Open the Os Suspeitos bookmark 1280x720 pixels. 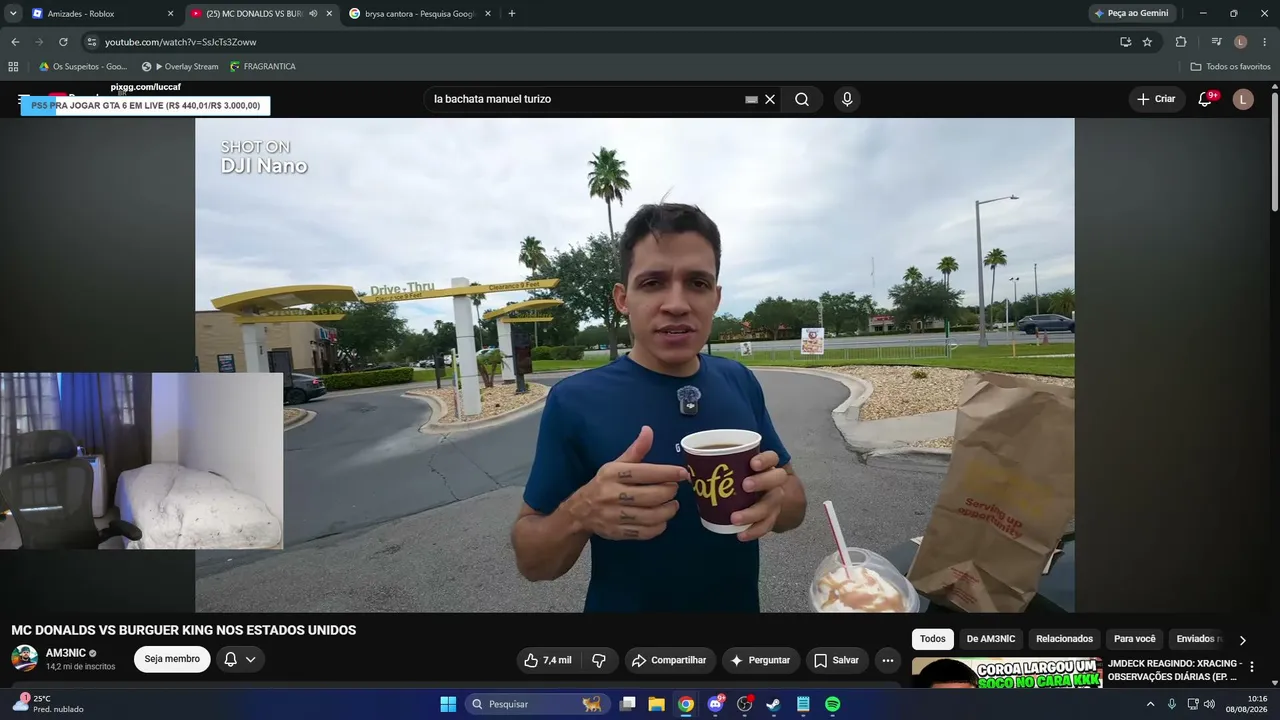point(83,67)
